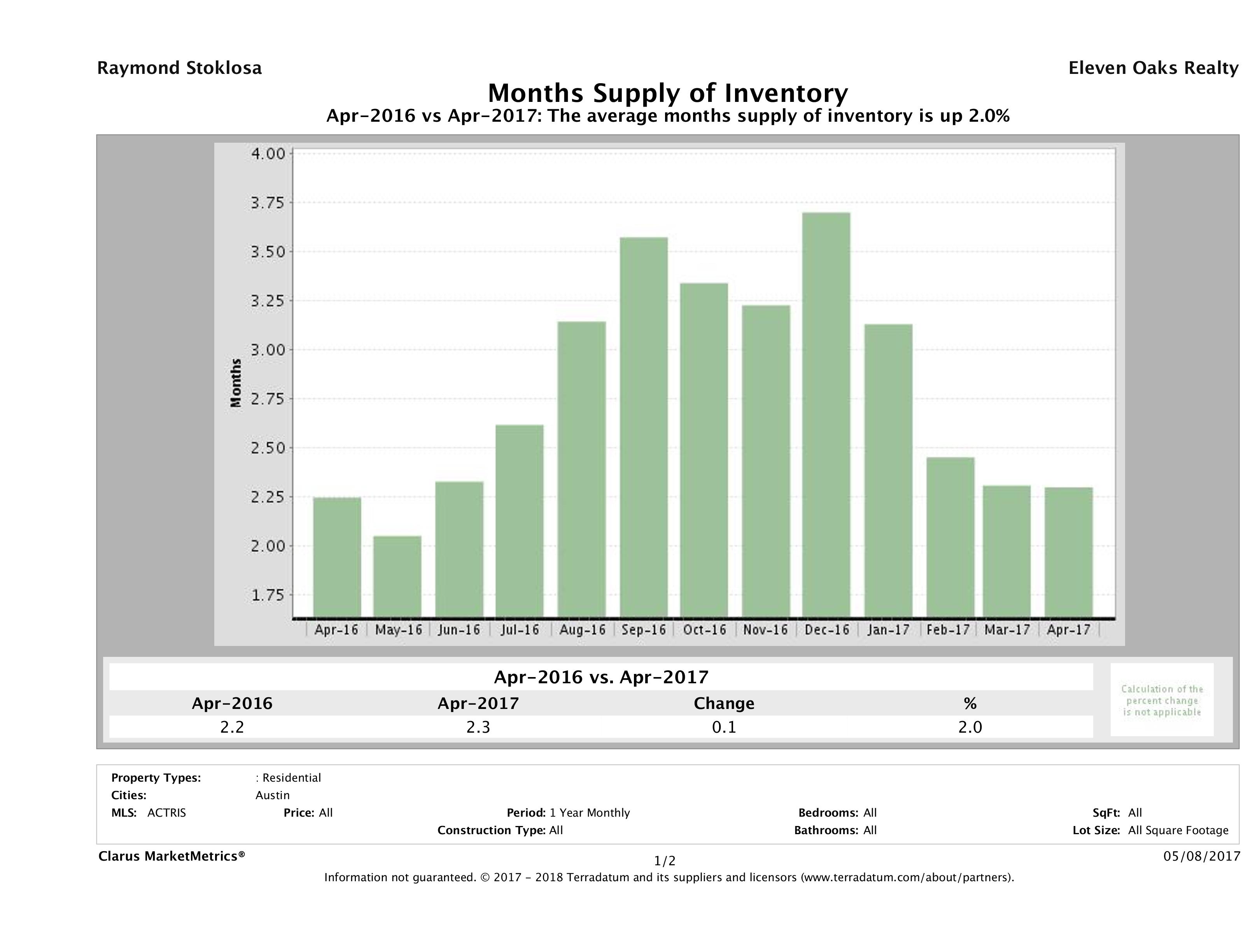Select the May-16 shortest bar
The width and height of the screenshot is (1255, 952).
pyautogui.click(x=397, y=576)
